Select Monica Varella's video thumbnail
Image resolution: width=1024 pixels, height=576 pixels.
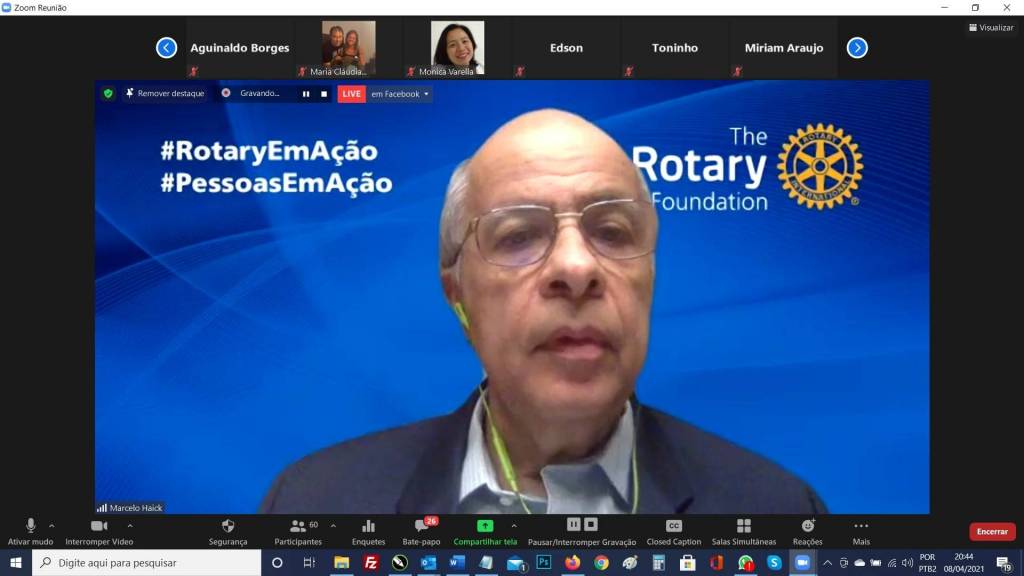pos(457,48)
